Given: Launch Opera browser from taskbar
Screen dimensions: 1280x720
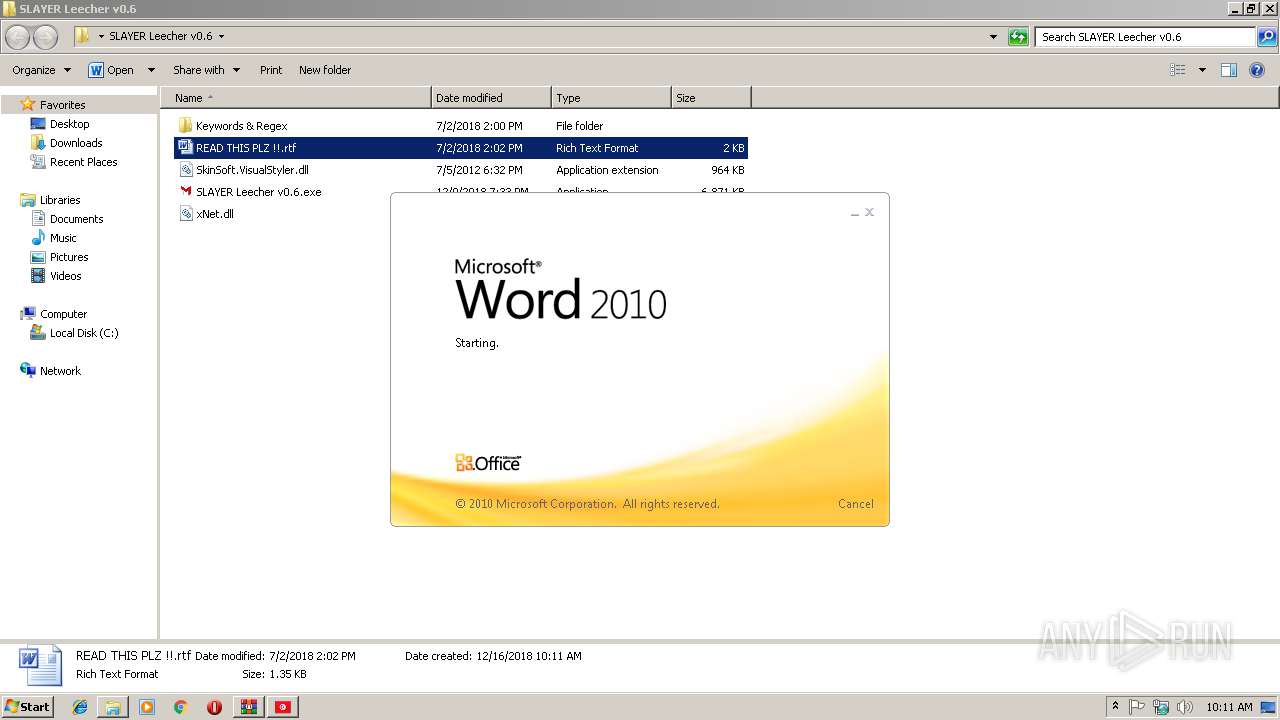Looking at the screenshot, I should pos(214,707).
